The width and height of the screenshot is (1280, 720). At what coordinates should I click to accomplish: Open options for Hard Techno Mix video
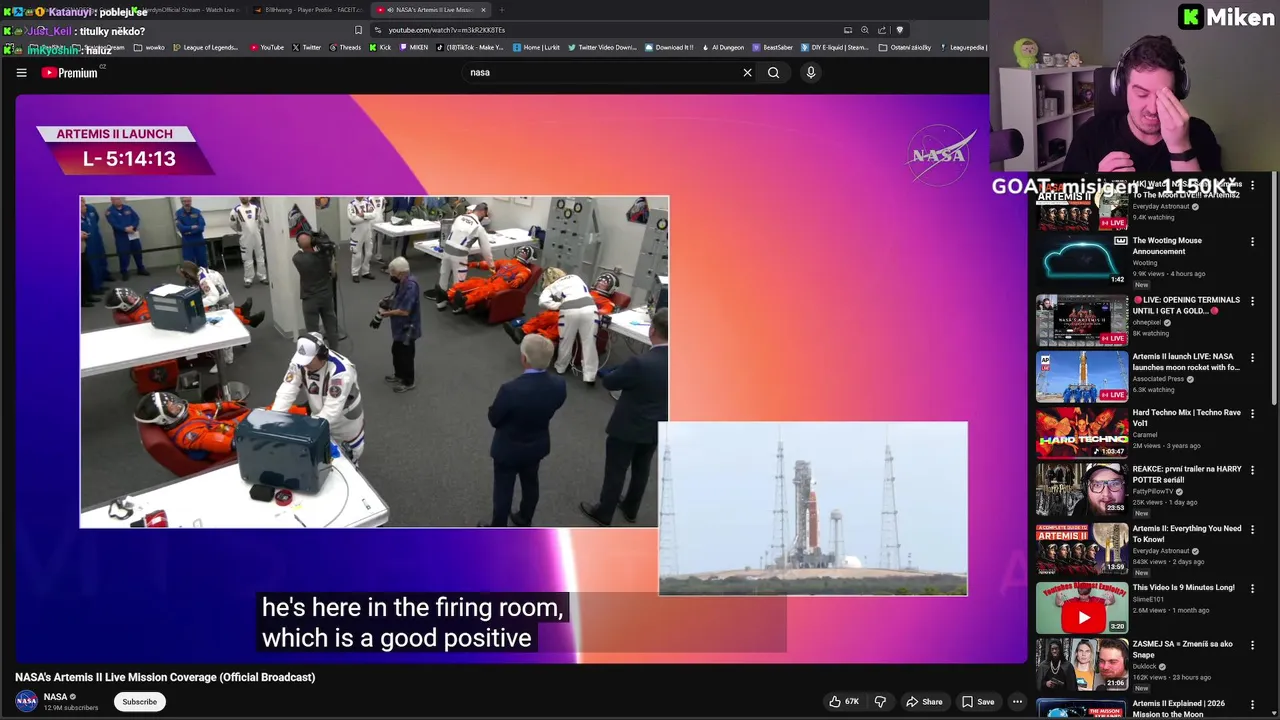1252,413
